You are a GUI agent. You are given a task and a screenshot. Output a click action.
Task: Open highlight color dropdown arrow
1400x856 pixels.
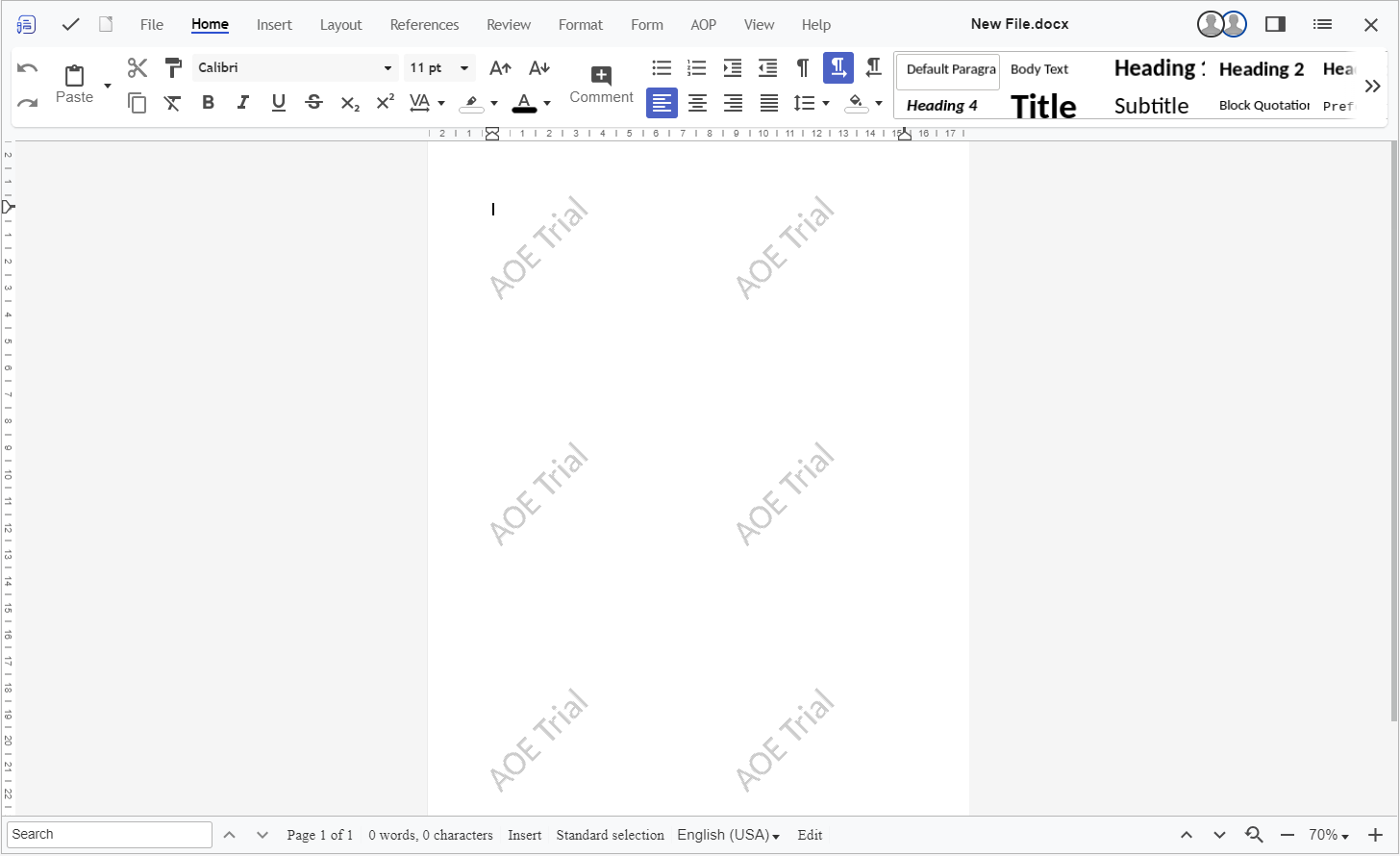click(x=494, y=103)
